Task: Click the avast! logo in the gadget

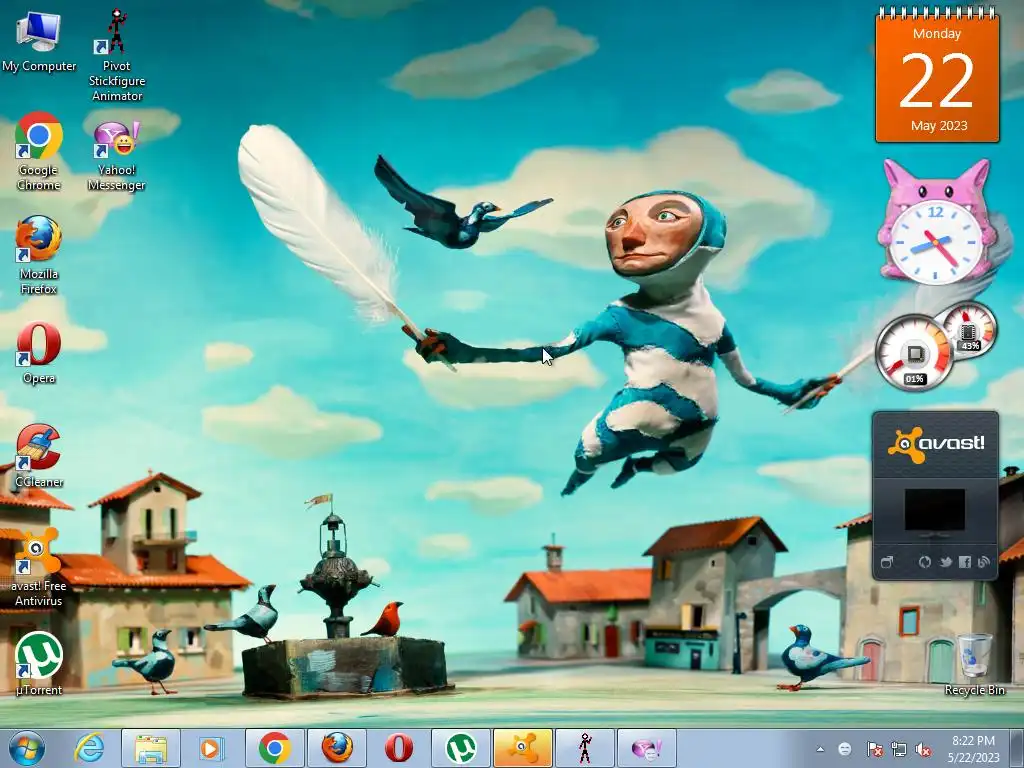Action: pyautogui.click(x=935, y=445)
